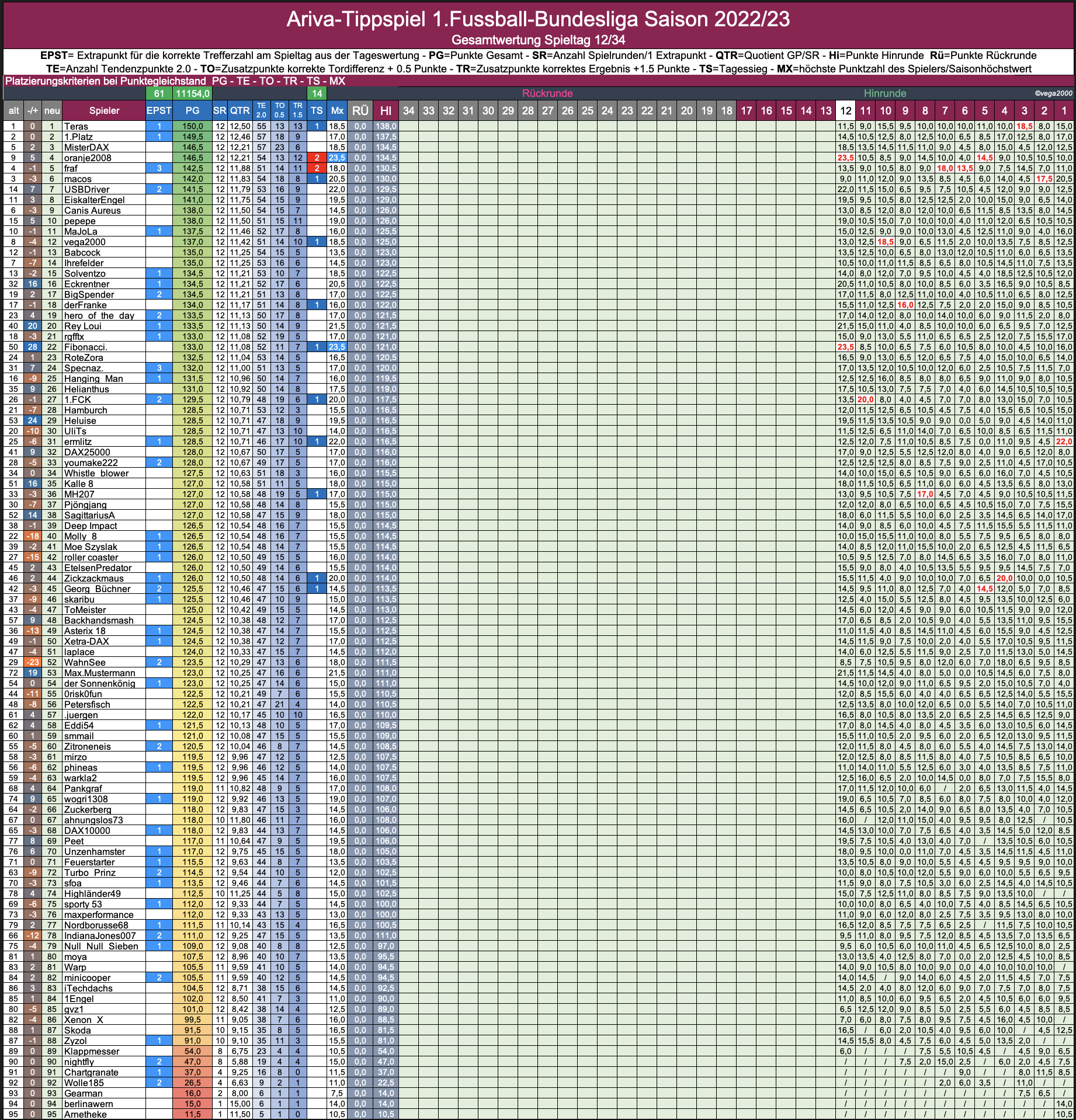Screen dimensions: 1076x1120
Task: Select player name 'roller coaster'
Action: (x=91, y=557)
